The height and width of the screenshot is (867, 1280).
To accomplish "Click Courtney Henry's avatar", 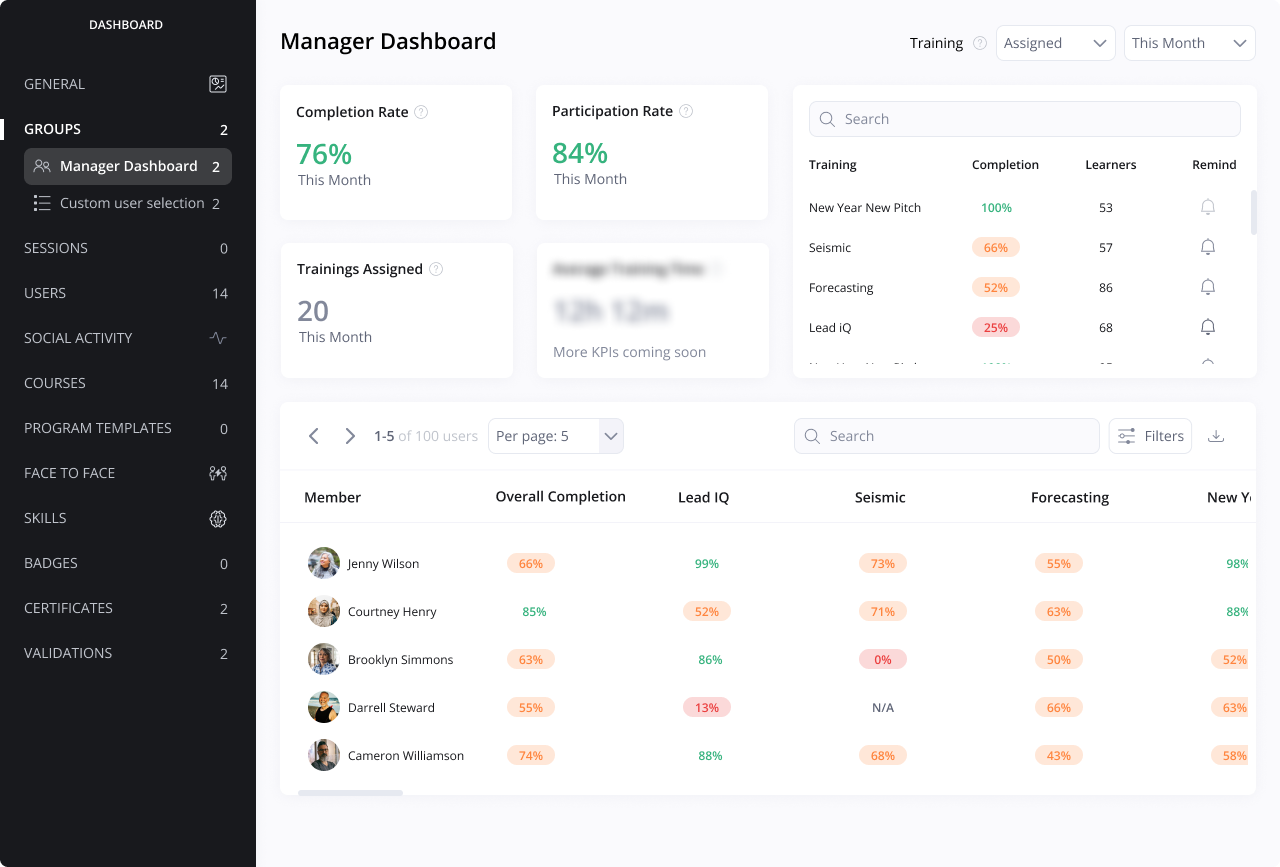I will coord(324,611).
